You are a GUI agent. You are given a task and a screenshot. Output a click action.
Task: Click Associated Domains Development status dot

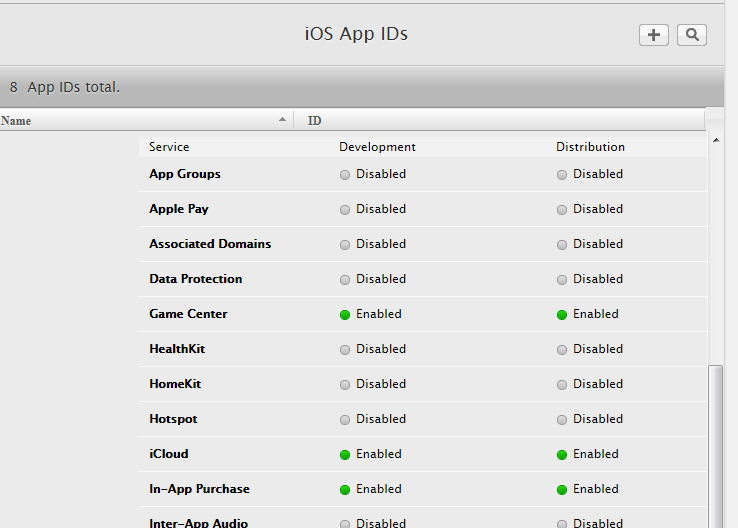pos(345,245)
